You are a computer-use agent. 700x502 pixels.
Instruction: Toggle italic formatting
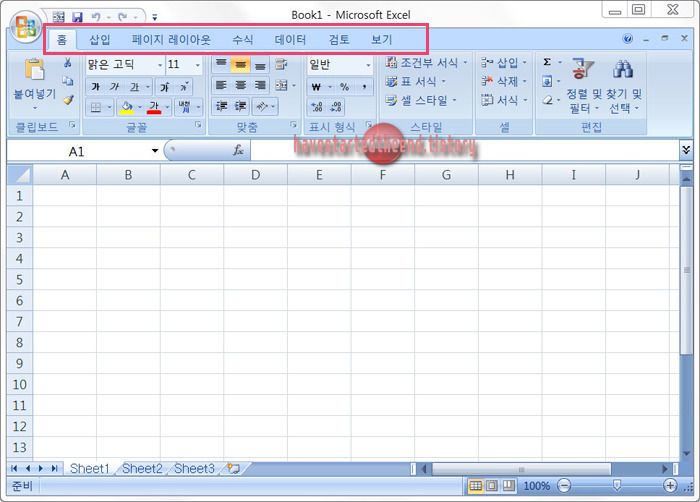115,87
